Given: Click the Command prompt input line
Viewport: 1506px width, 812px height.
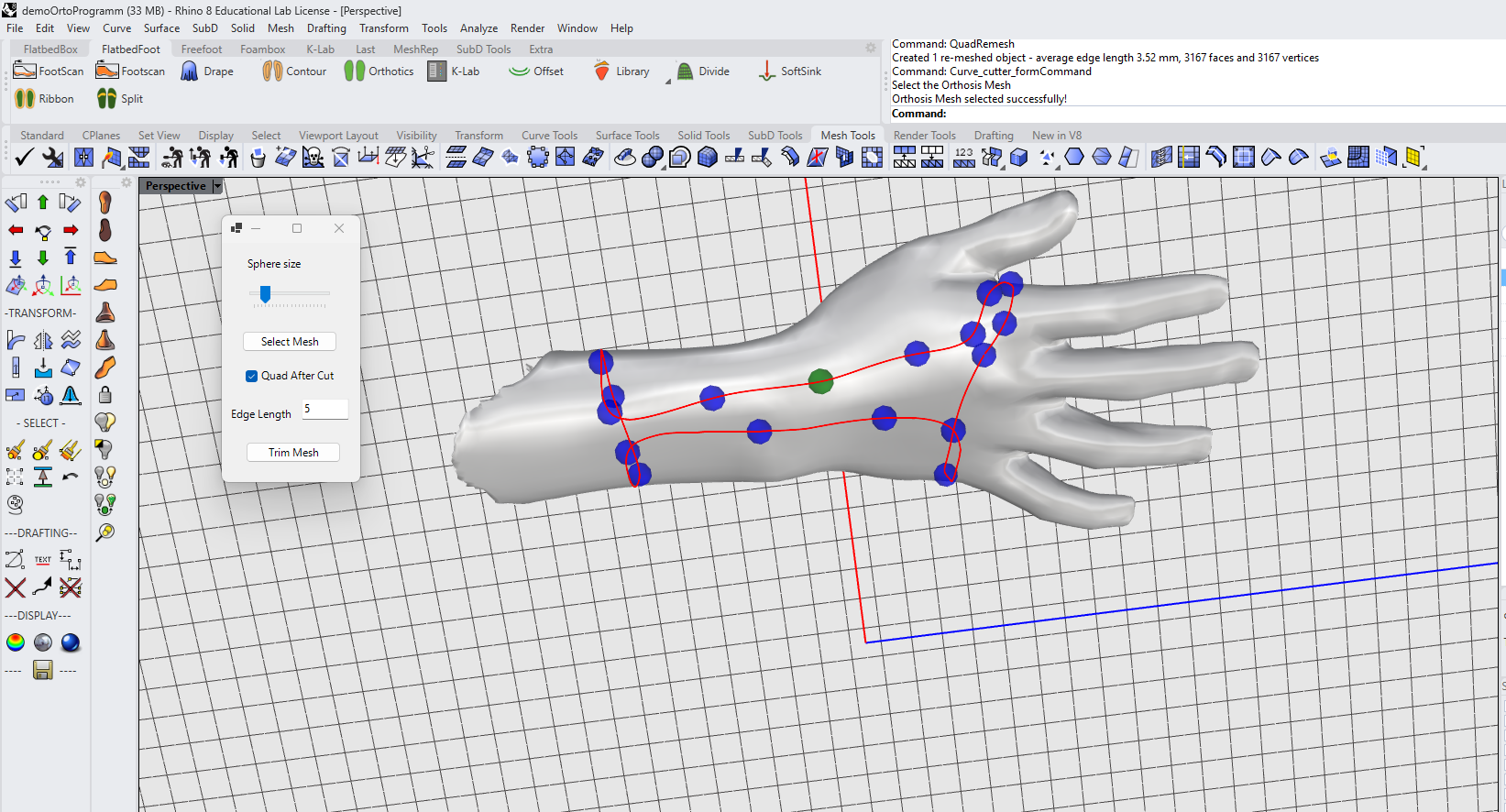Looking at the screenshot, I should point(1197,114).
